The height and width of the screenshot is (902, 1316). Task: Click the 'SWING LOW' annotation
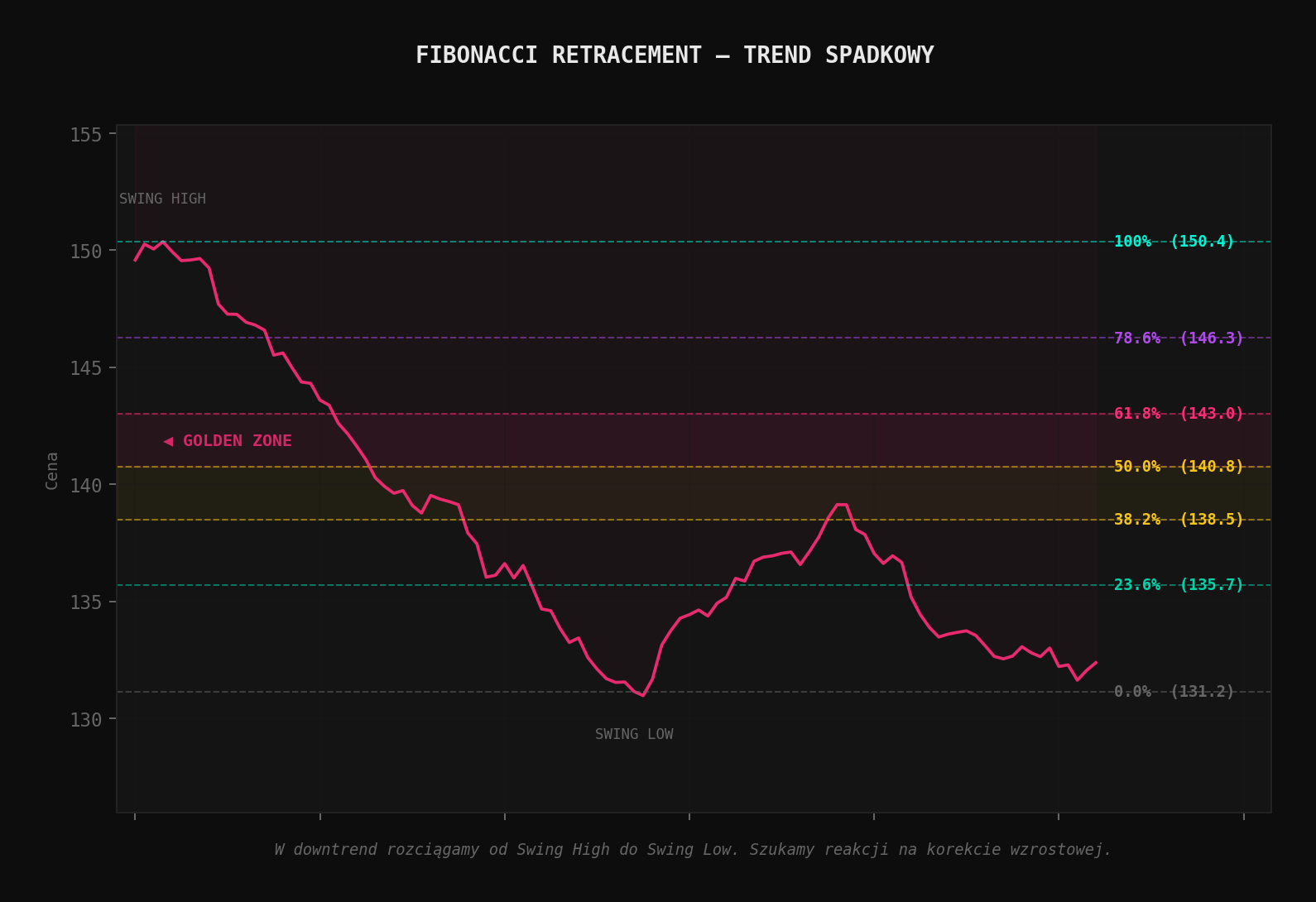(634, 734)
